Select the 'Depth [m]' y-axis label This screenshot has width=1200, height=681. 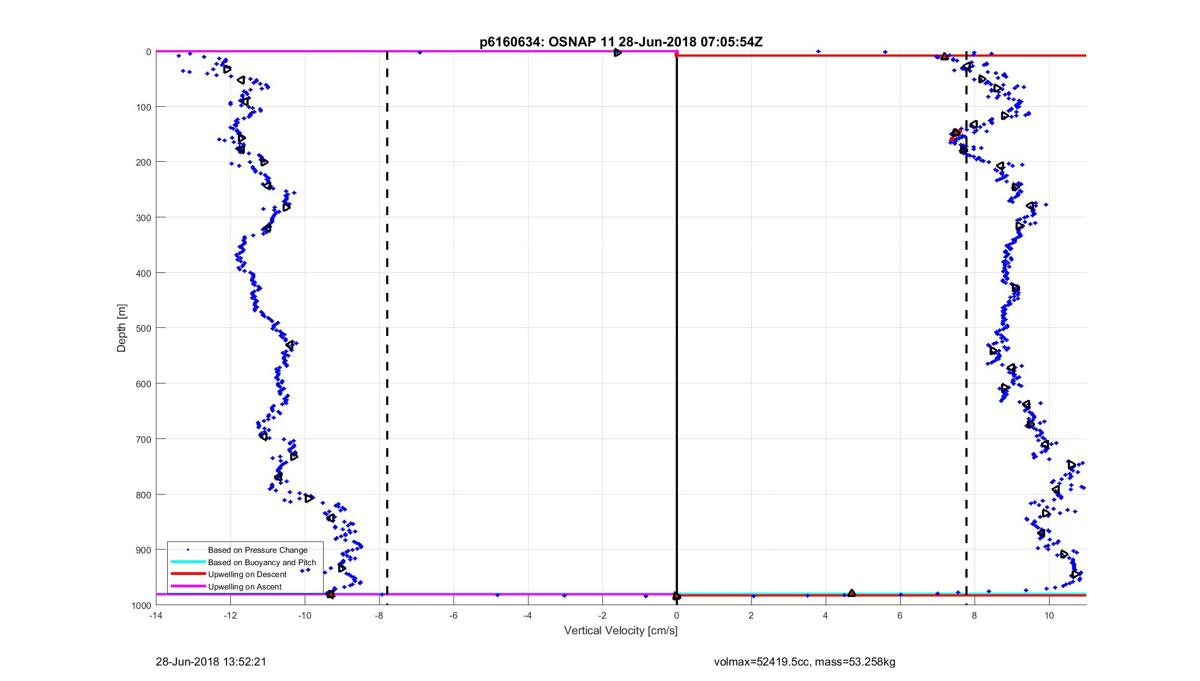click(x=122, y=328)
